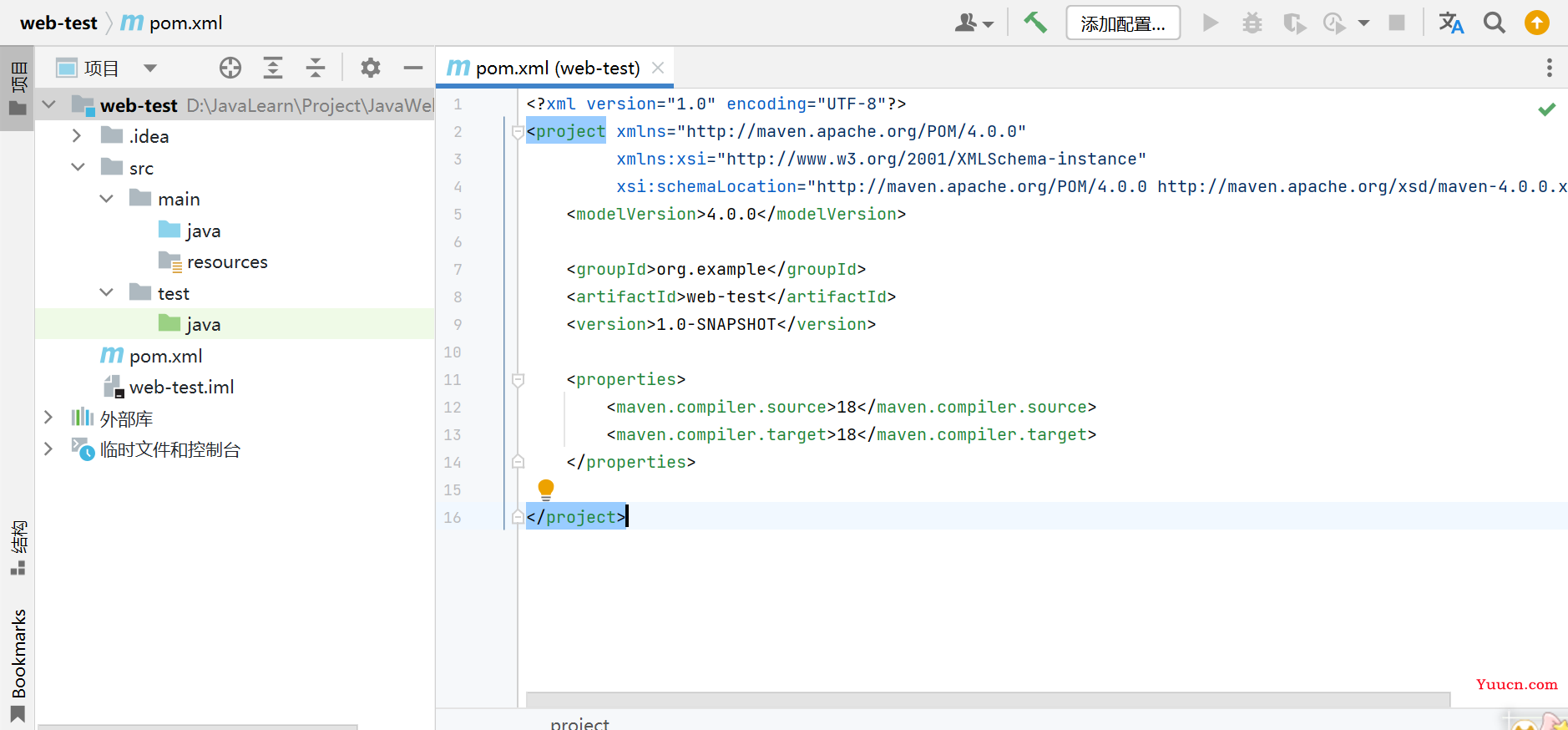The width and height of the screenshot is (1568, 730).
Task: Click maven.compiler.target line
Action: click(x=851, y=434)
